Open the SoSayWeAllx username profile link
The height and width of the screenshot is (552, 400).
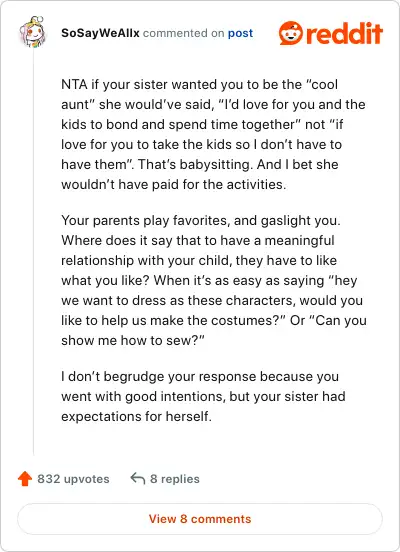point(100,33)
